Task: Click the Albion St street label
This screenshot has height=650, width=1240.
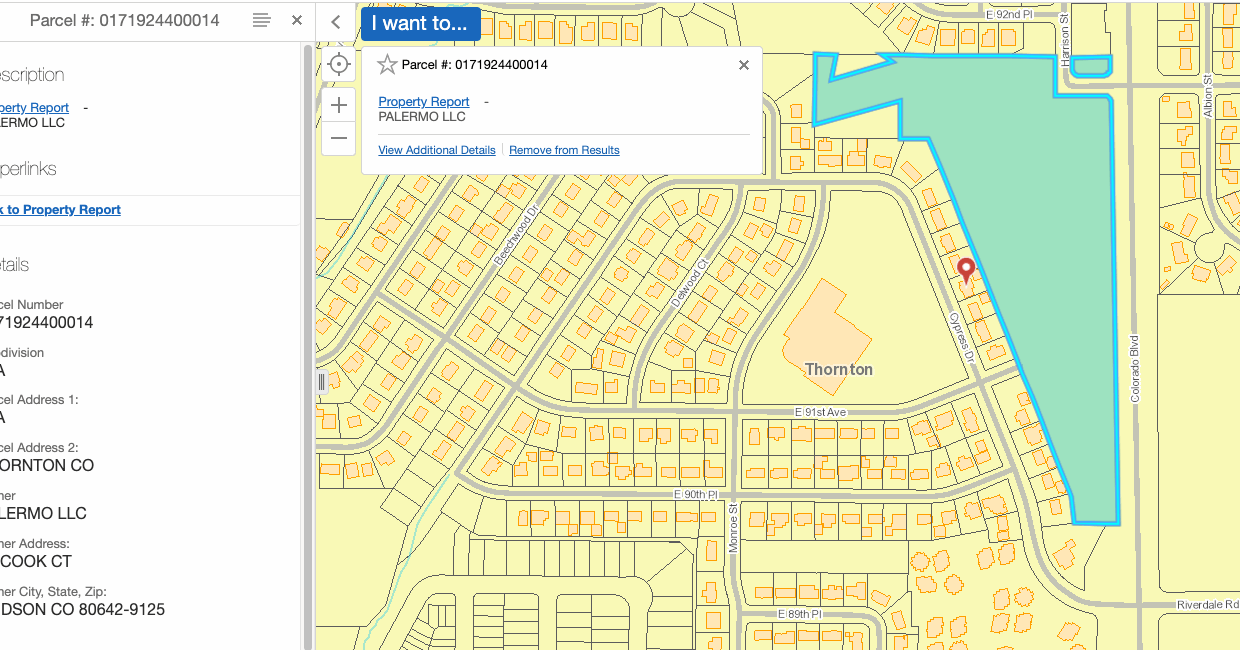Action: (1208, 97)
